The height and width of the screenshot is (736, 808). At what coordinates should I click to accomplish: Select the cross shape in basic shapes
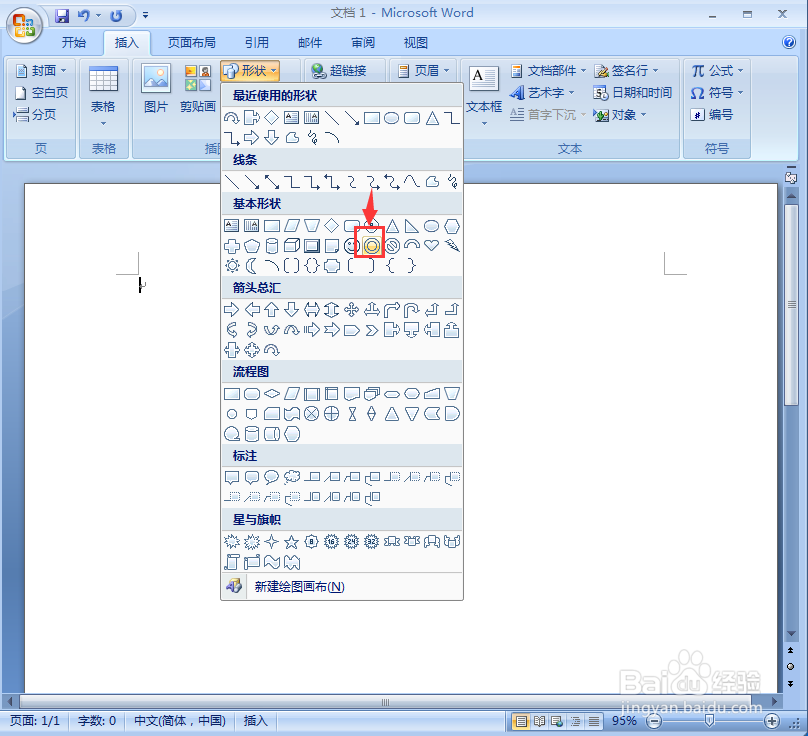point(232,246)
